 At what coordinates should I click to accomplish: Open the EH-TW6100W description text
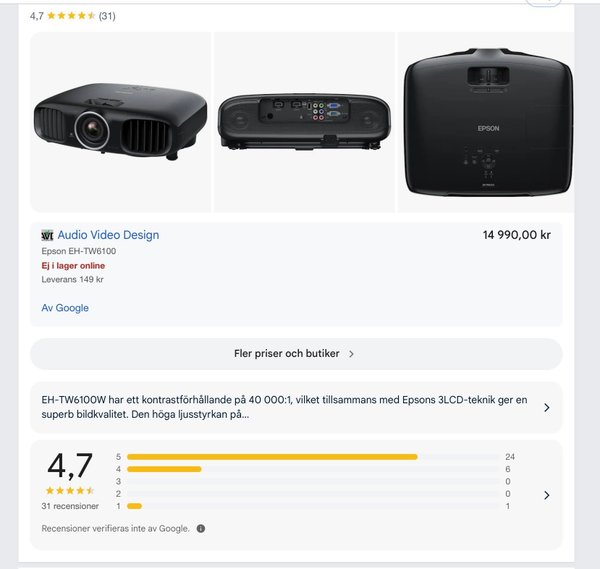(x=284, y=407)
